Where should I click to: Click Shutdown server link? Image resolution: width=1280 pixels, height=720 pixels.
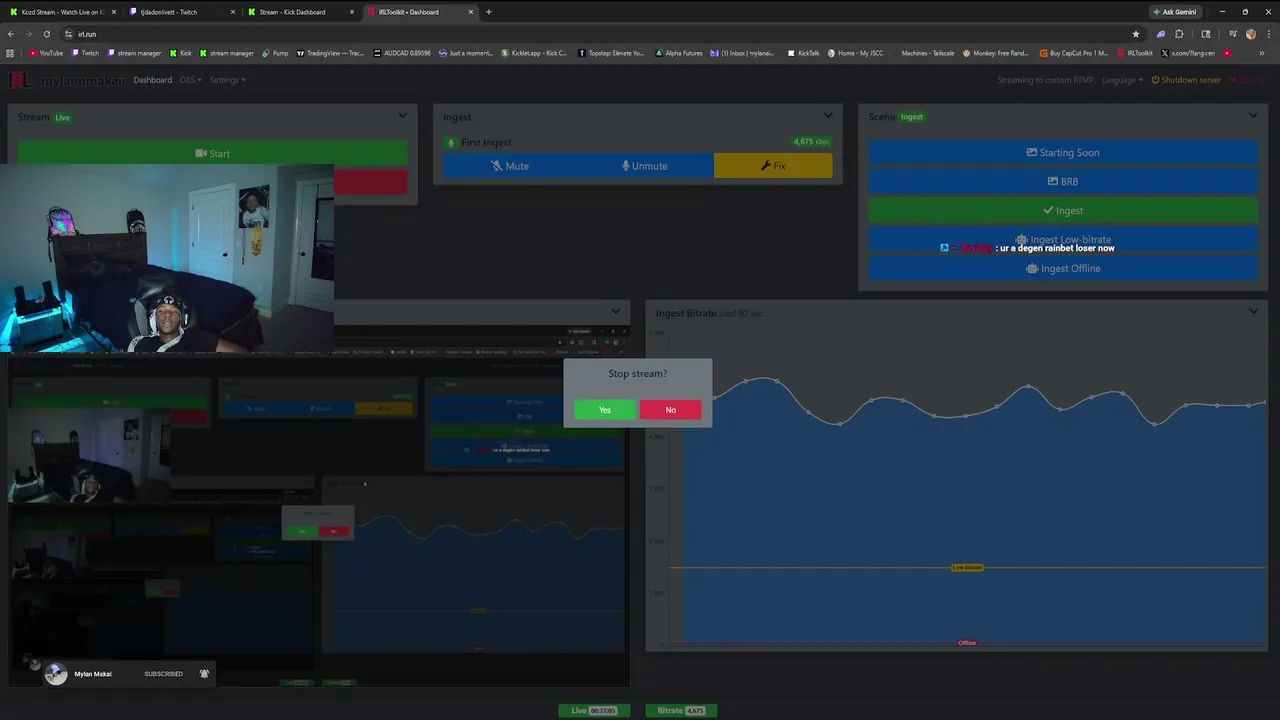point(1186,80)
